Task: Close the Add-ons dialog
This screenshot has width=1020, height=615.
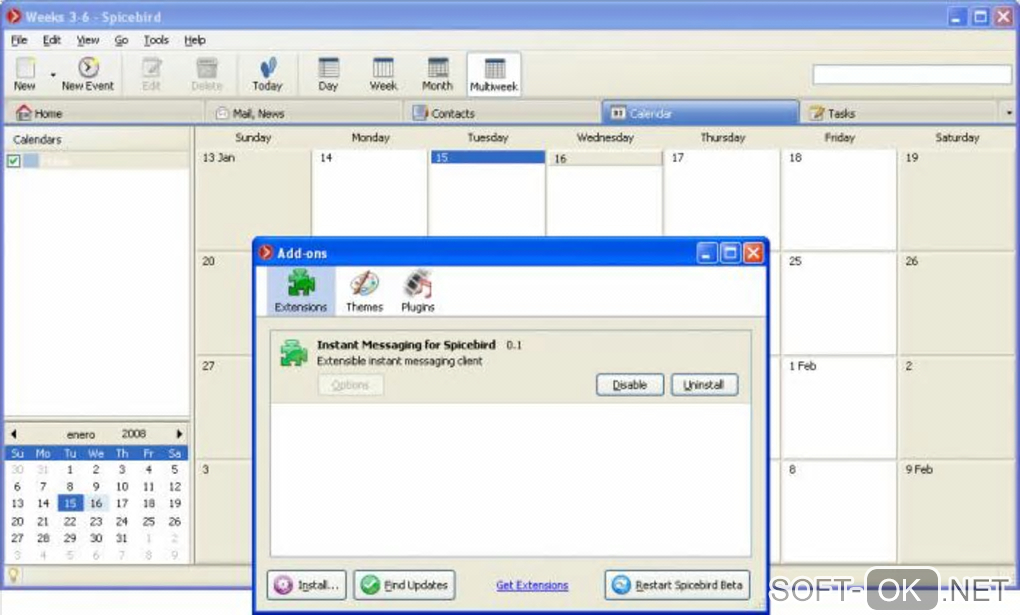Action: tap(753, 253)
